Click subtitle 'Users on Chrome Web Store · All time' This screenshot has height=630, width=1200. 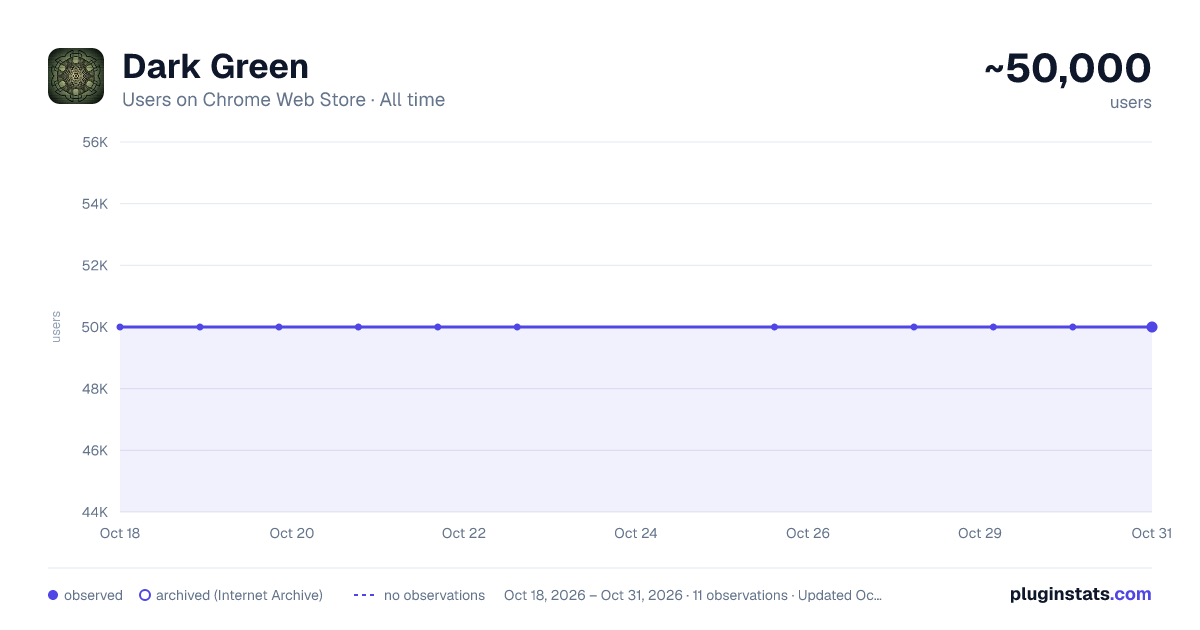pos(283,100)
